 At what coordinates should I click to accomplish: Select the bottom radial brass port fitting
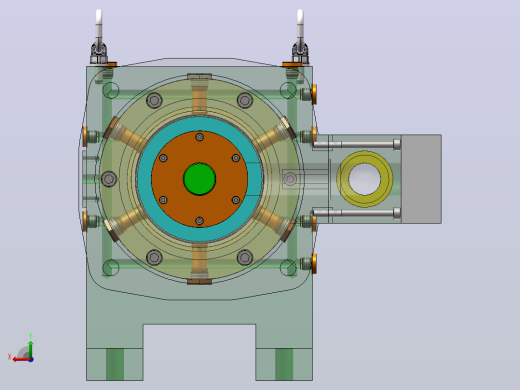199,263
